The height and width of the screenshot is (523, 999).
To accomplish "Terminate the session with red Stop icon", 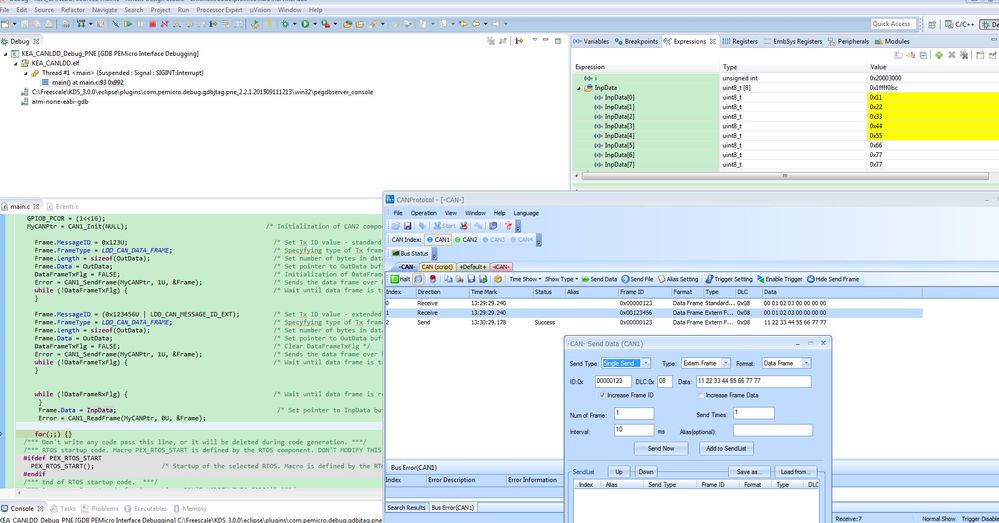I will [x=152, y=24].
